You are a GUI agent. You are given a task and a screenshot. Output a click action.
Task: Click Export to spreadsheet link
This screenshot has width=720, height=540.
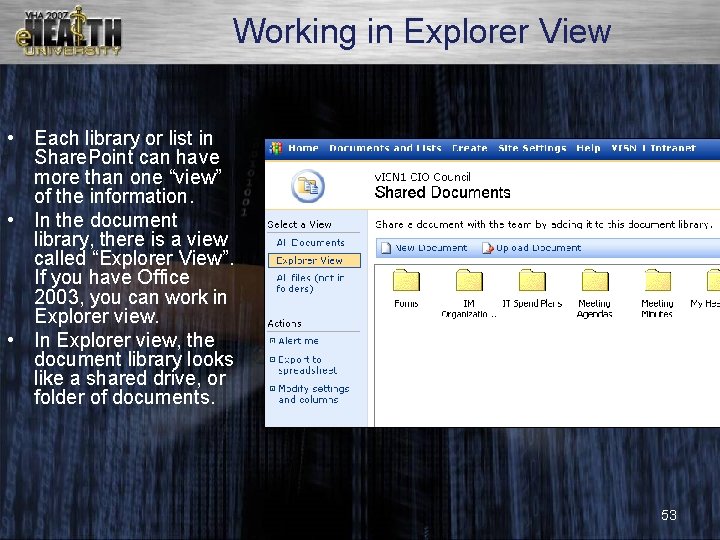pos(307,365)
